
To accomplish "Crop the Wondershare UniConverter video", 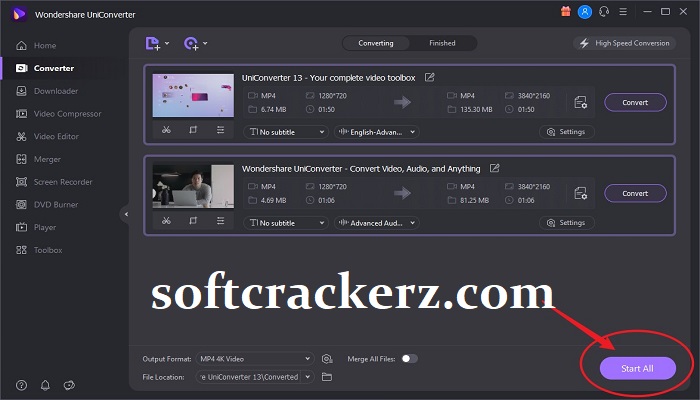I will [x=193, y=221].
